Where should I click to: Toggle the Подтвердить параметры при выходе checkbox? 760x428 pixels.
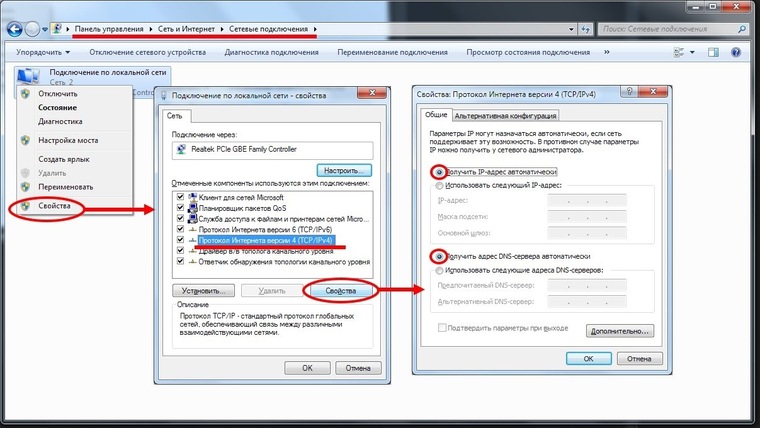(441, 328)
